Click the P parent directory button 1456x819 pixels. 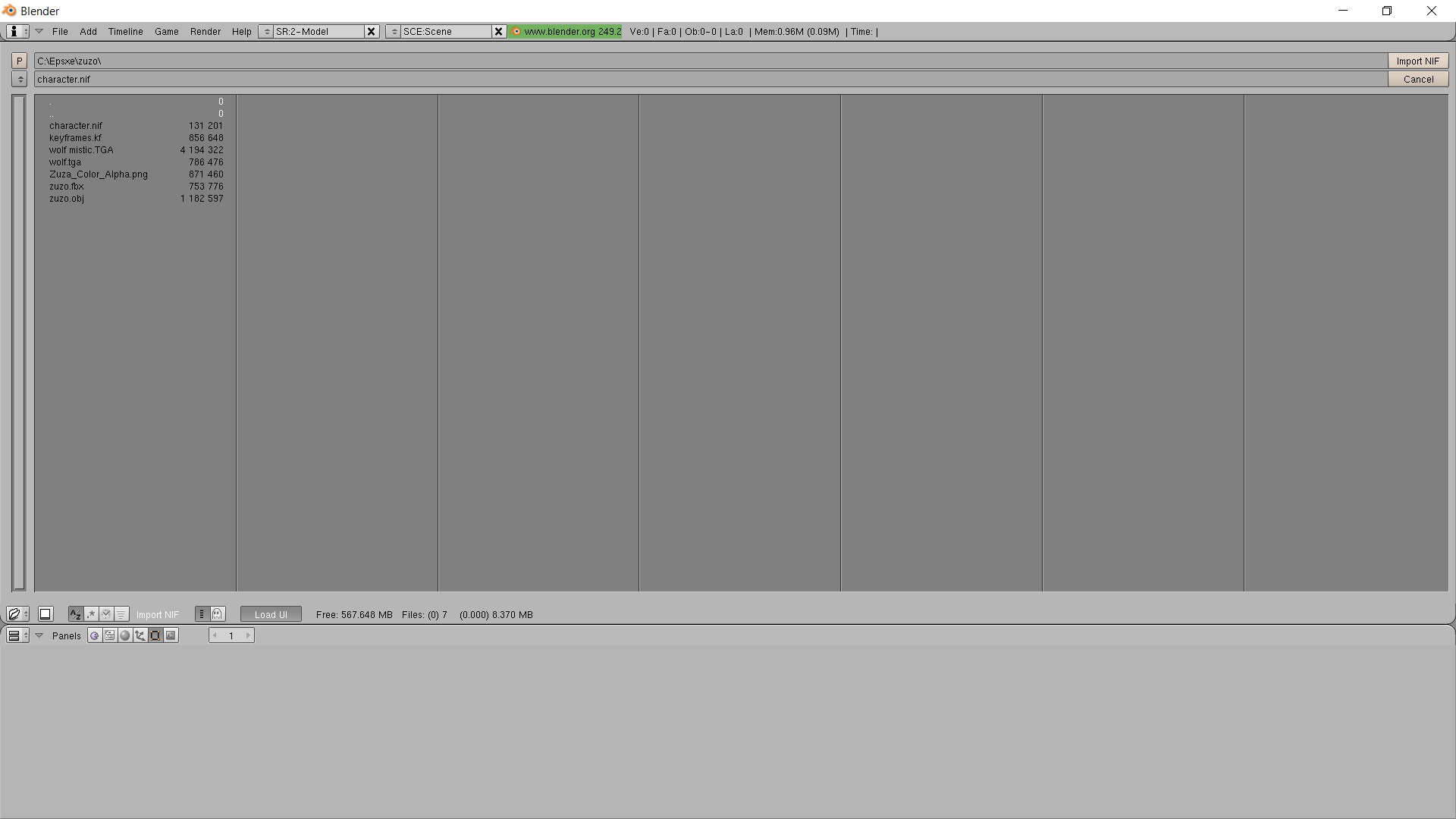(x=20, y=61)
